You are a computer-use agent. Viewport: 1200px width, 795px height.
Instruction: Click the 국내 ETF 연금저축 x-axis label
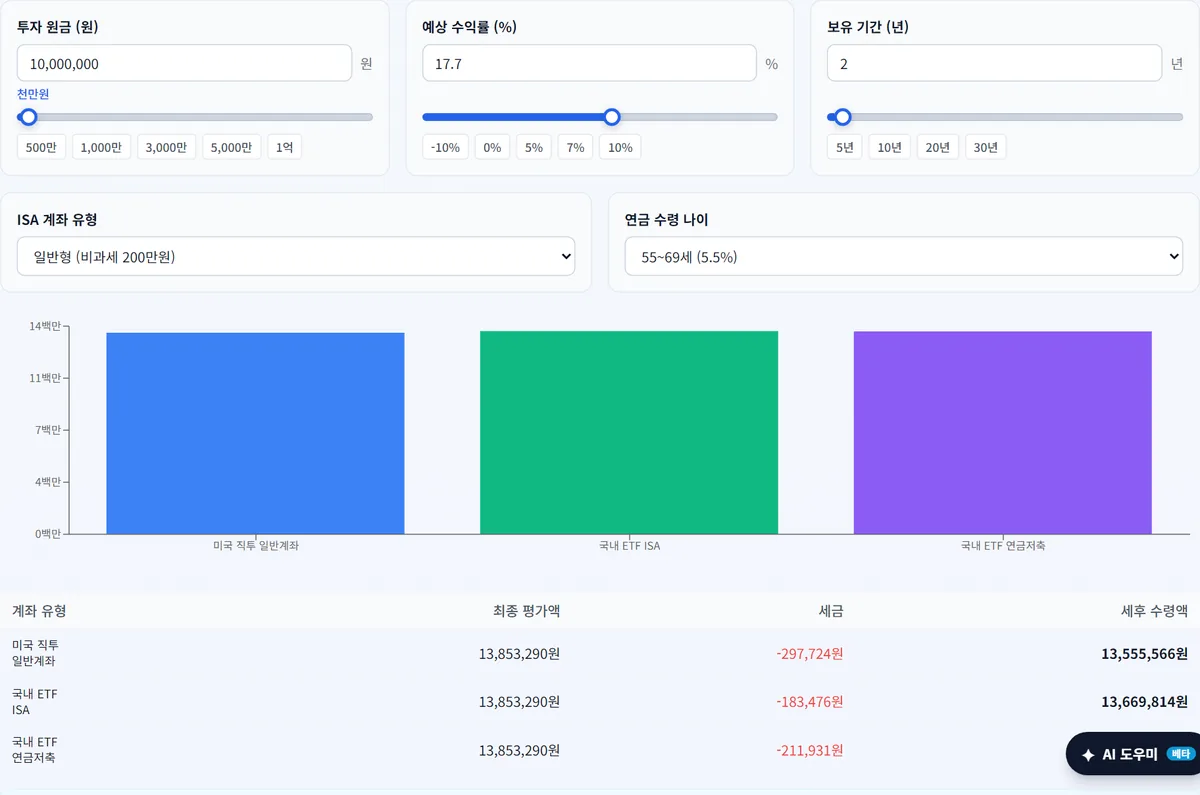click(1003, 546)
